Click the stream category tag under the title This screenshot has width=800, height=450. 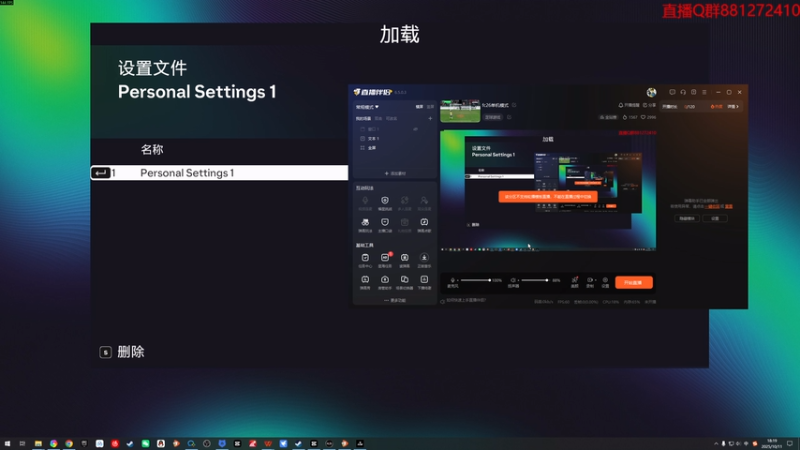point(493,117)
